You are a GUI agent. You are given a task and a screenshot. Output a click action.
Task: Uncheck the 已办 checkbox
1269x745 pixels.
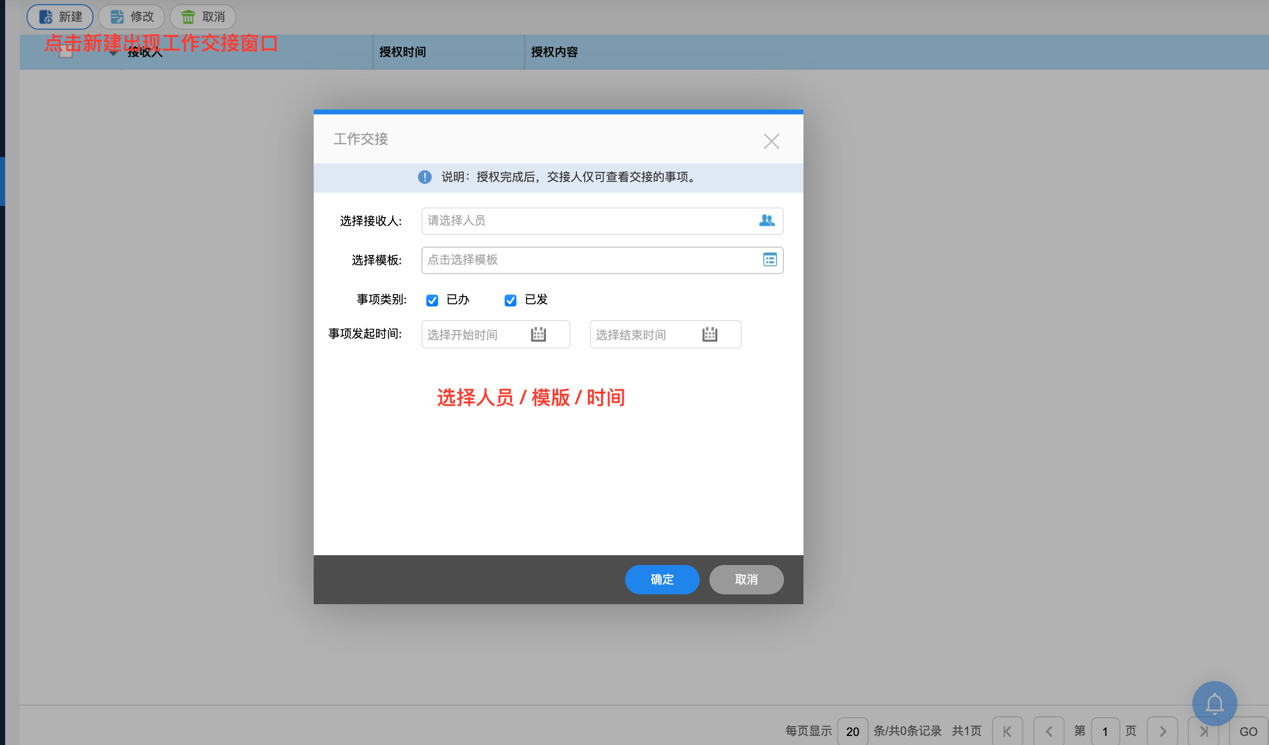[x=432, y=300]
